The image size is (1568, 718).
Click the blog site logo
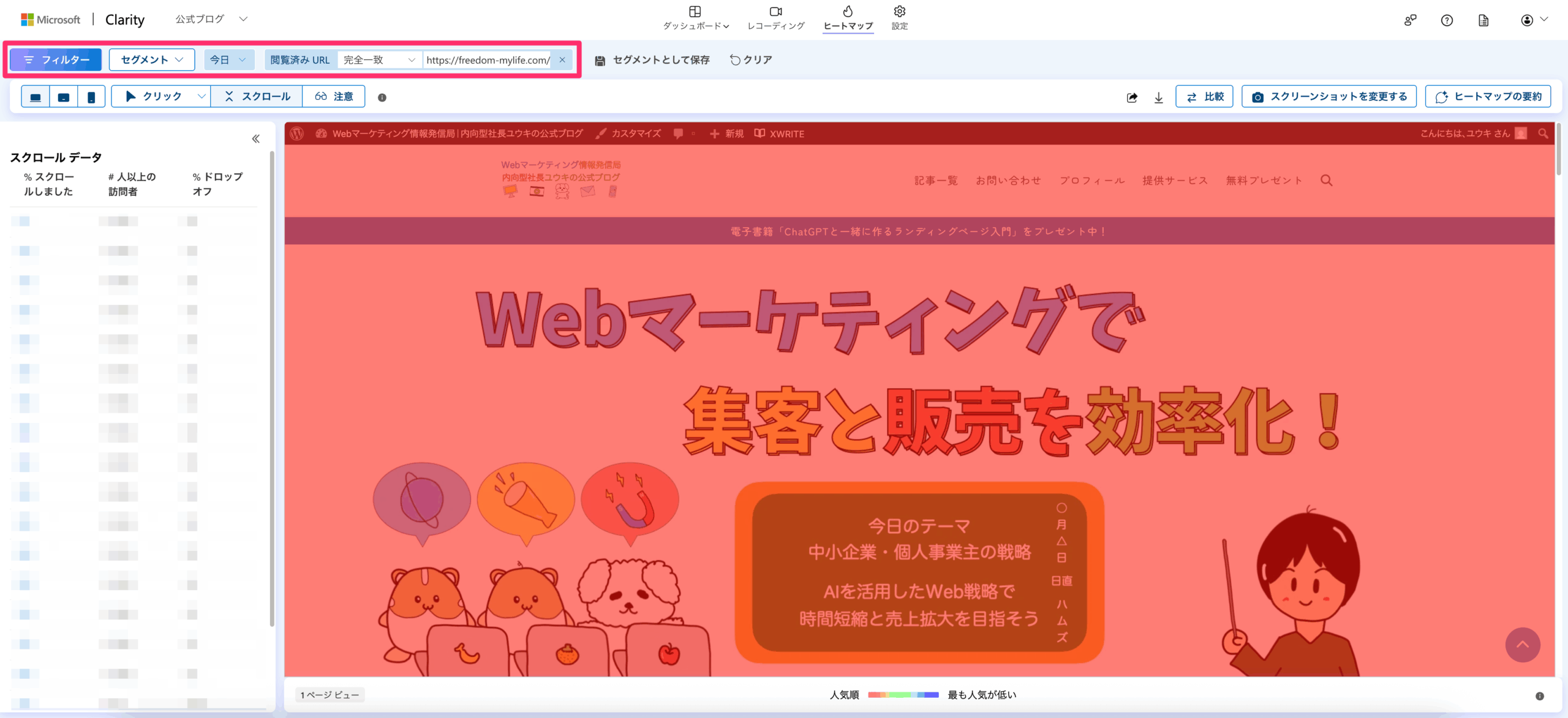pyautogui.click(x=560, y=178)
